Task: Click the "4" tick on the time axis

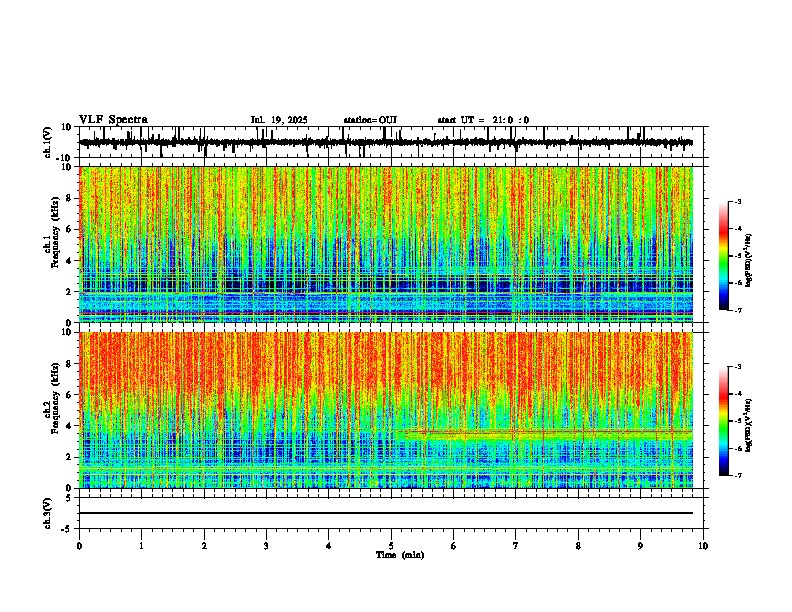Action: click(329, 546)
